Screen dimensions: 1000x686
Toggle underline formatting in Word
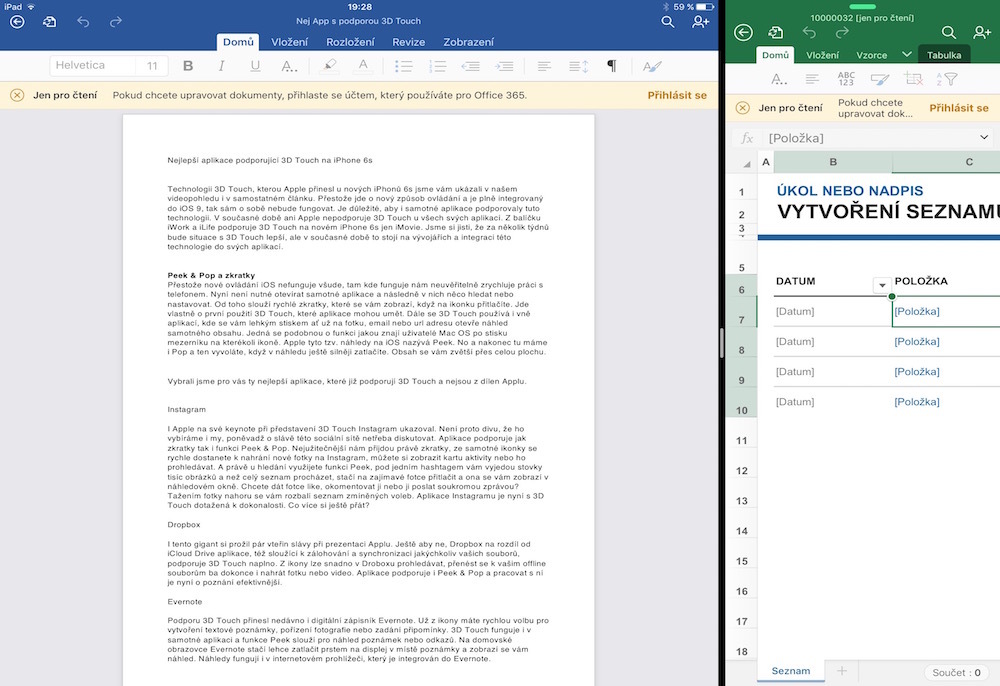coord(255,65)
